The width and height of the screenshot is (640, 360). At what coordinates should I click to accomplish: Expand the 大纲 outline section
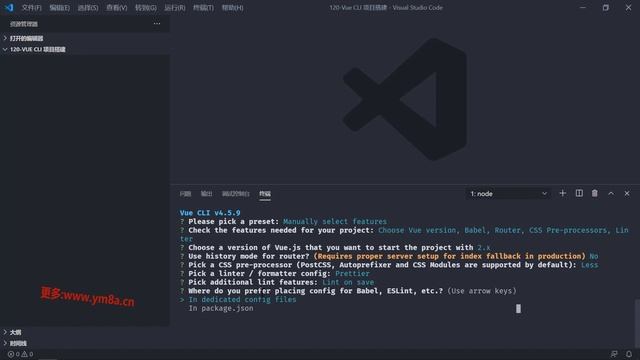(85, 332)
